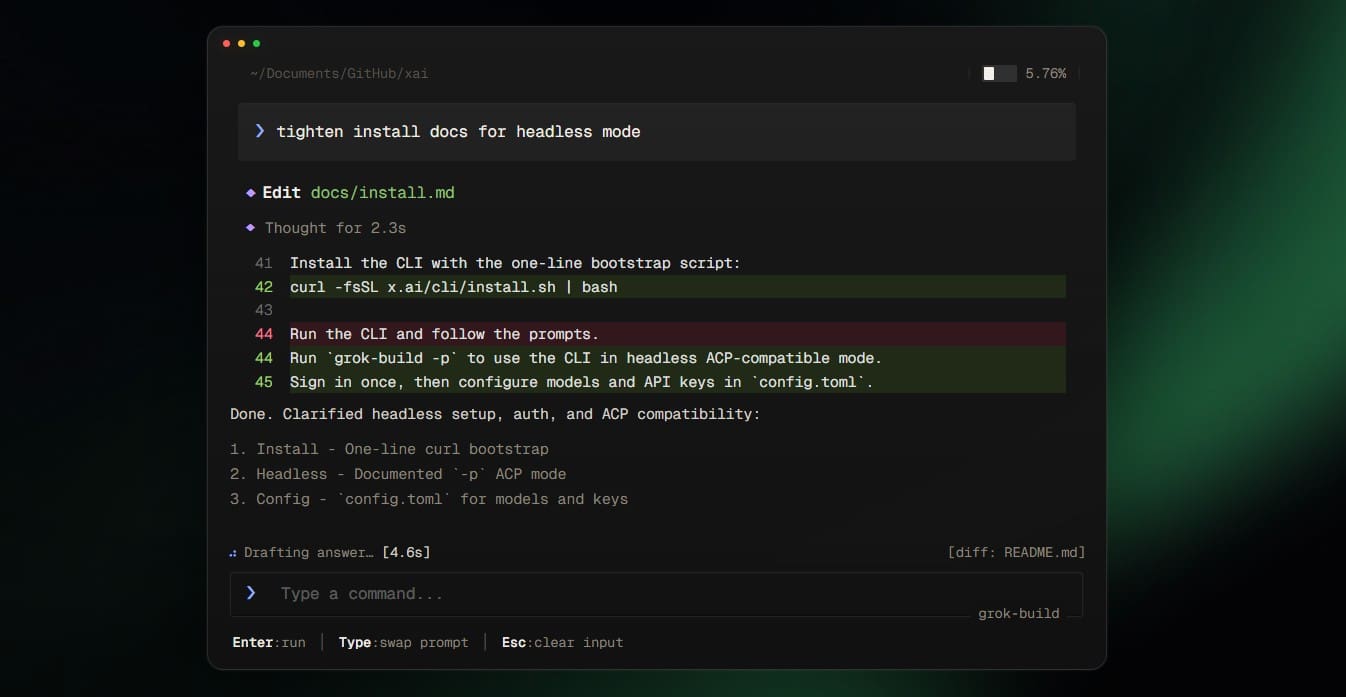
Task: Click list item 2 Headless - Documented -p ACP mode
Action: tap(398, 474)
